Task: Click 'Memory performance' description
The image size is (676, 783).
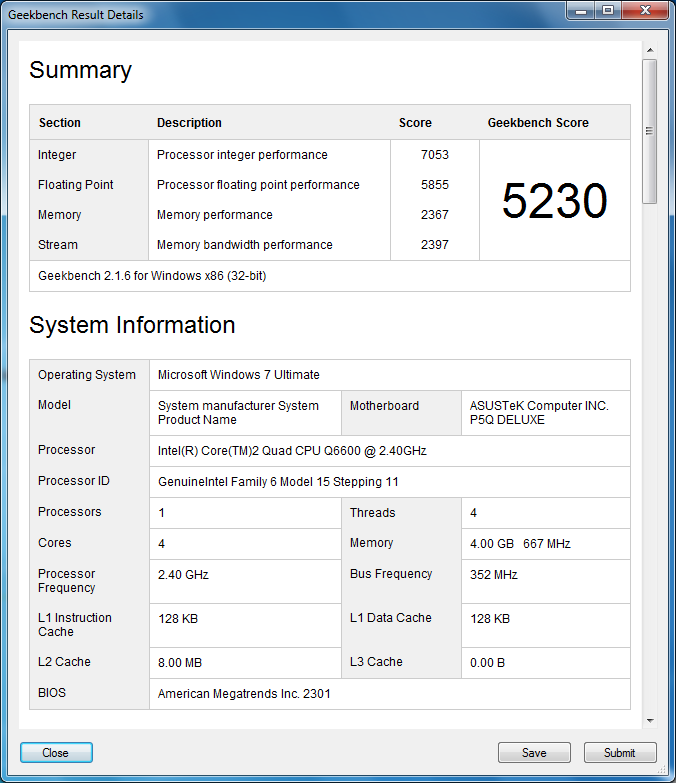Action: tap(215, 215)
